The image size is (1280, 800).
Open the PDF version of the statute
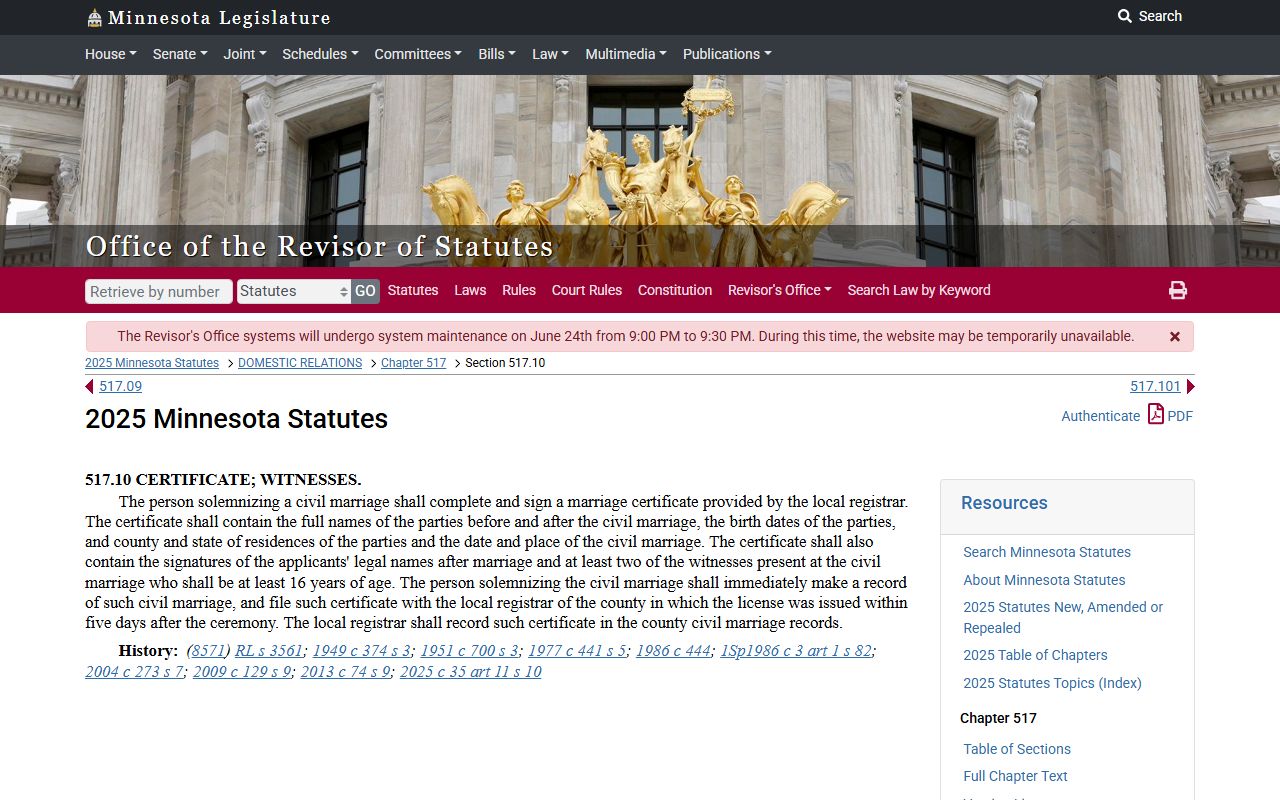(1170, 415)
